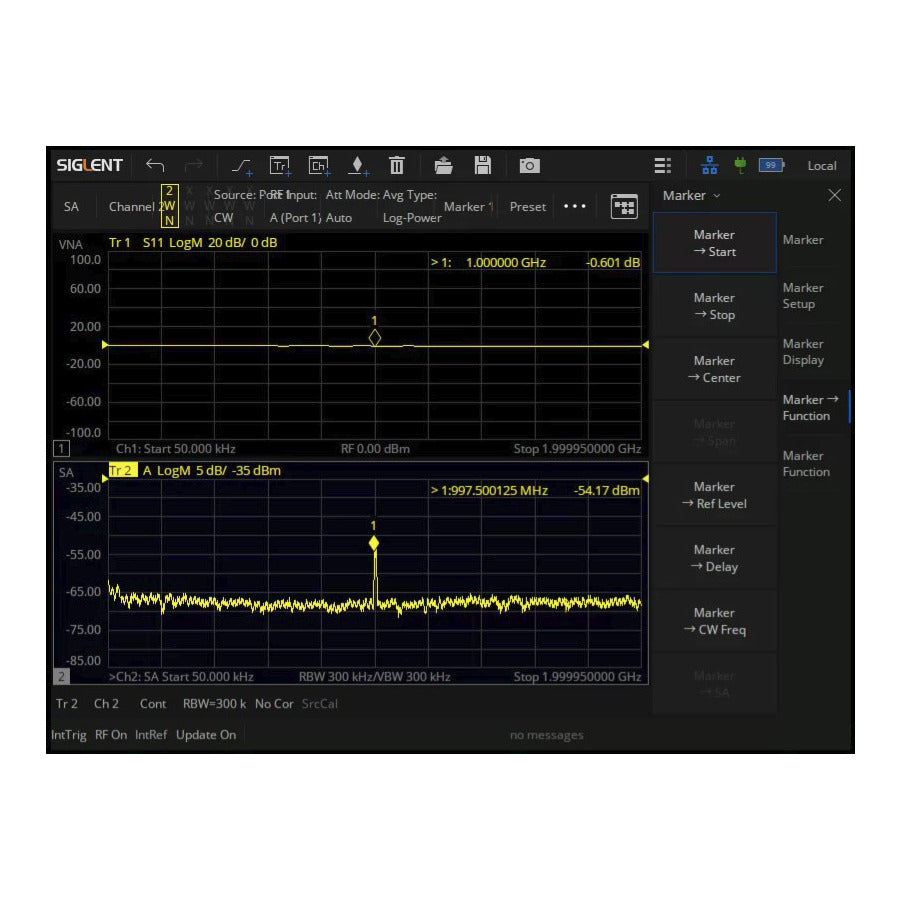Toggle Update On in the status bar

click(205, 734)
